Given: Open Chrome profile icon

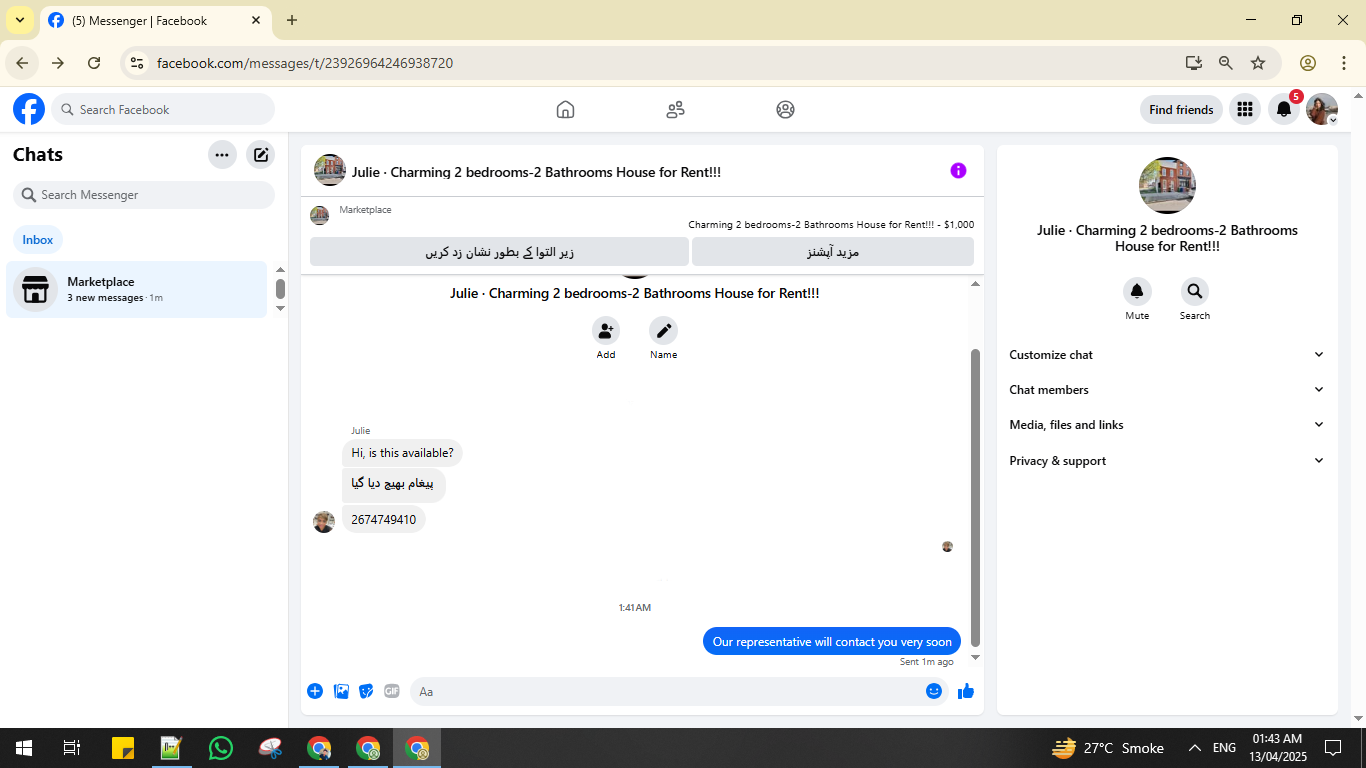Looking at the screenshot, I should [x=1308, y=63].
